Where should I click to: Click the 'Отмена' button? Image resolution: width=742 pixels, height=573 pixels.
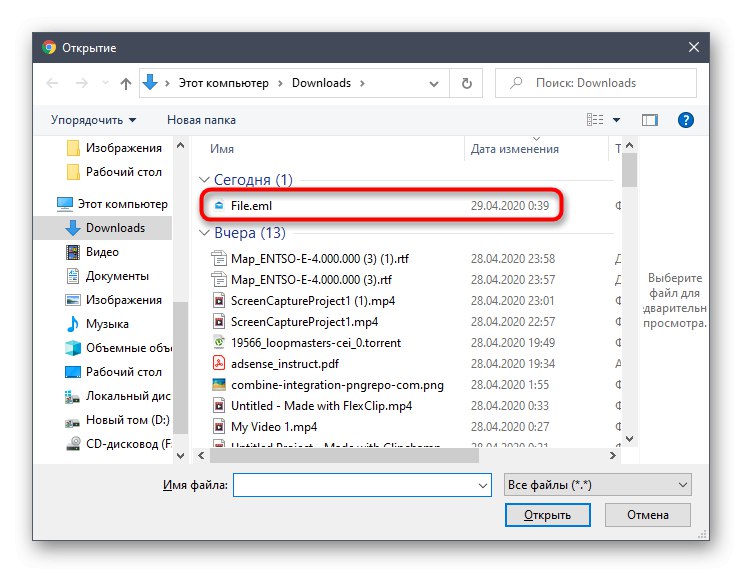(647, 515)
